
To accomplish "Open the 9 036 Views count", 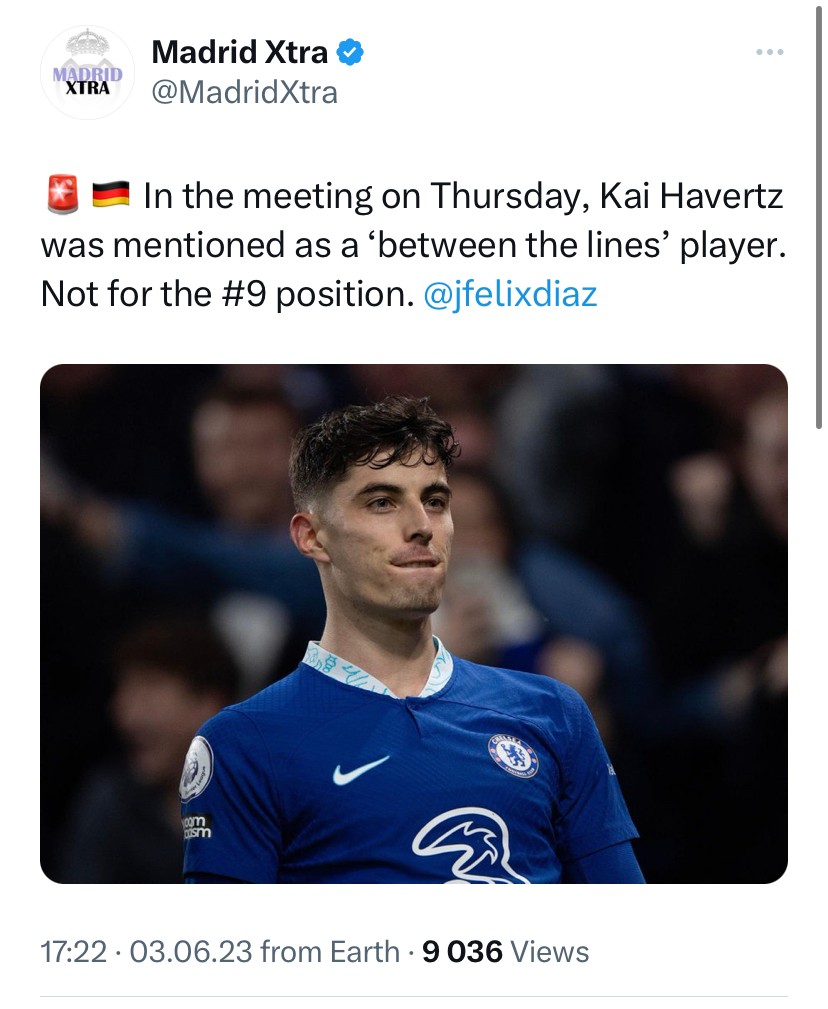I will (x=505, y=952).
